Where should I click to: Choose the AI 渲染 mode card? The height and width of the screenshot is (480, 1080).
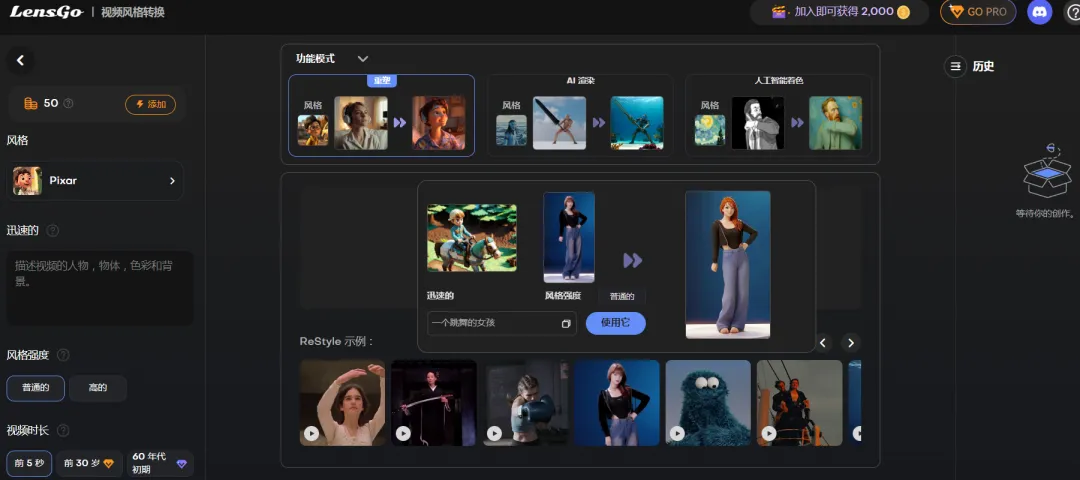(580, 116)
